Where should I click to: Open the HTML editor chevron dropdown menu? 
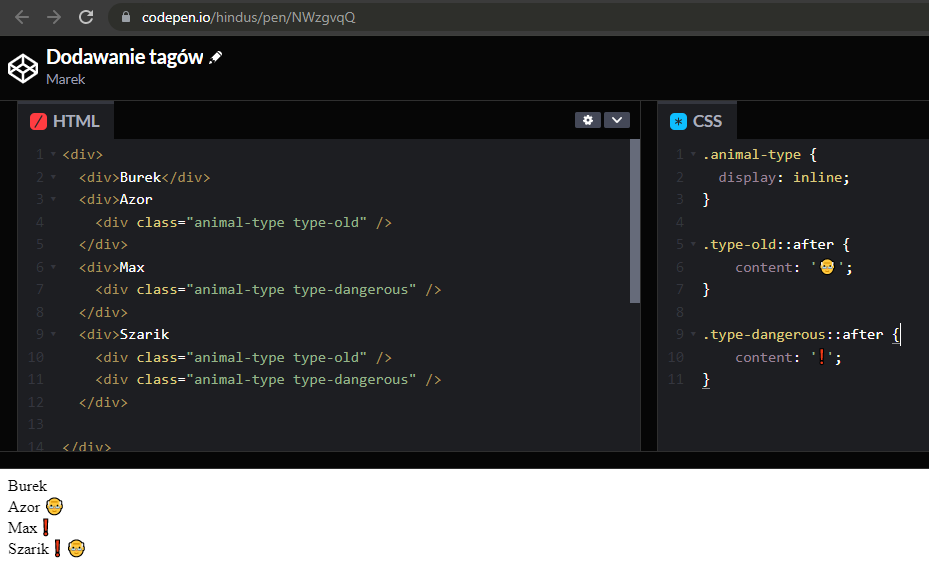pyautogui.click(x=617, y=120)
